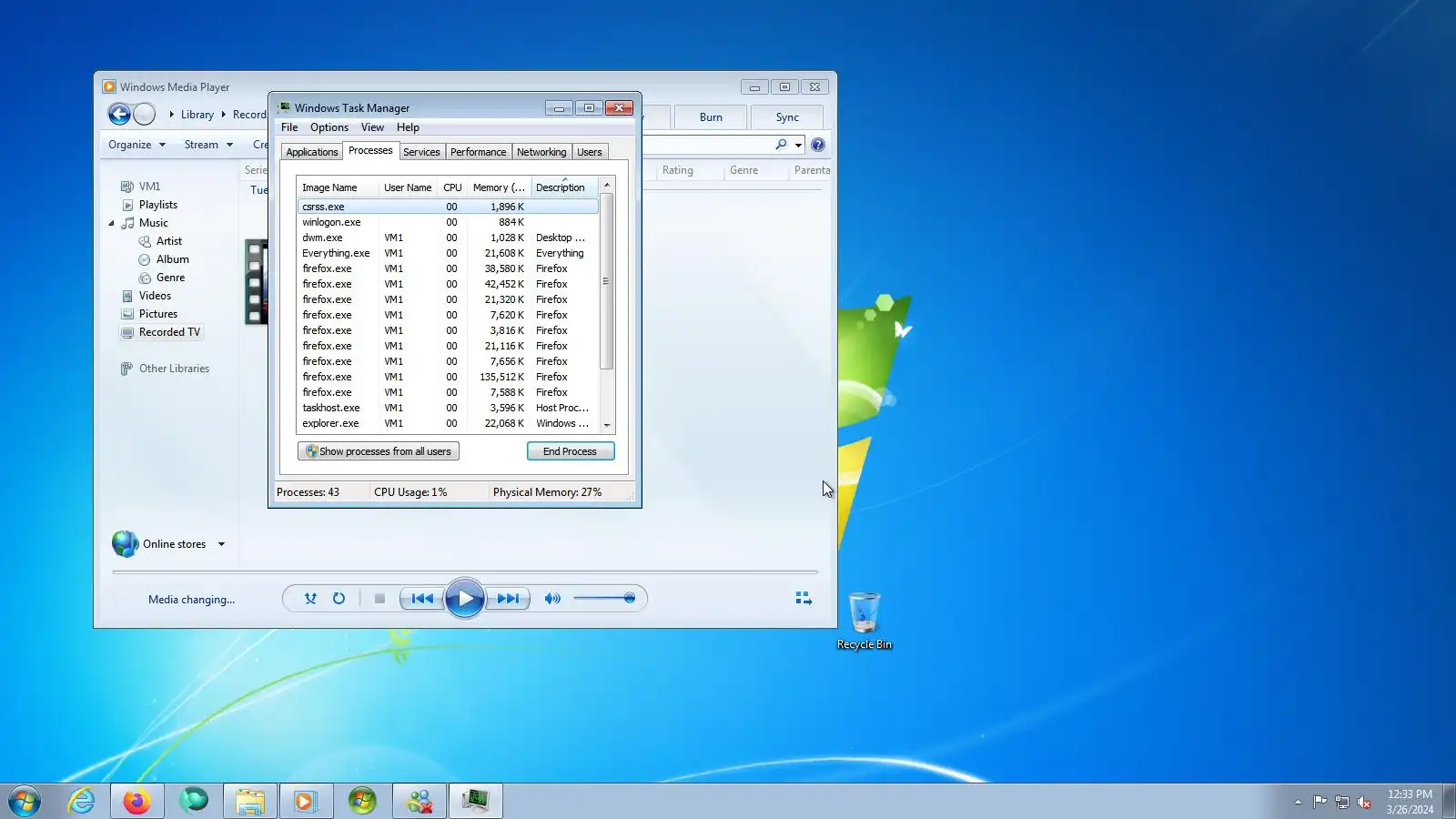Switch to the Networking tab
The image size is (1456, 819).
point(541,152)
